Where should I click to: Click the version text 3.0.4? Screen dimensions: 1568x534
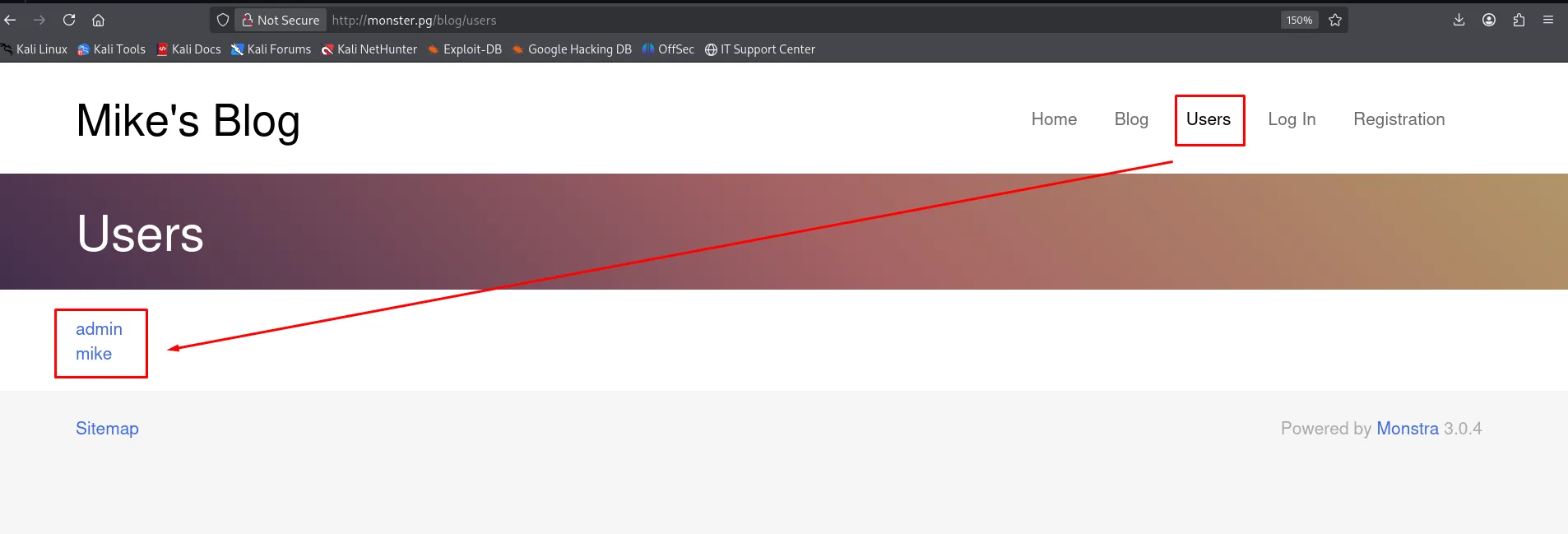1463,429
